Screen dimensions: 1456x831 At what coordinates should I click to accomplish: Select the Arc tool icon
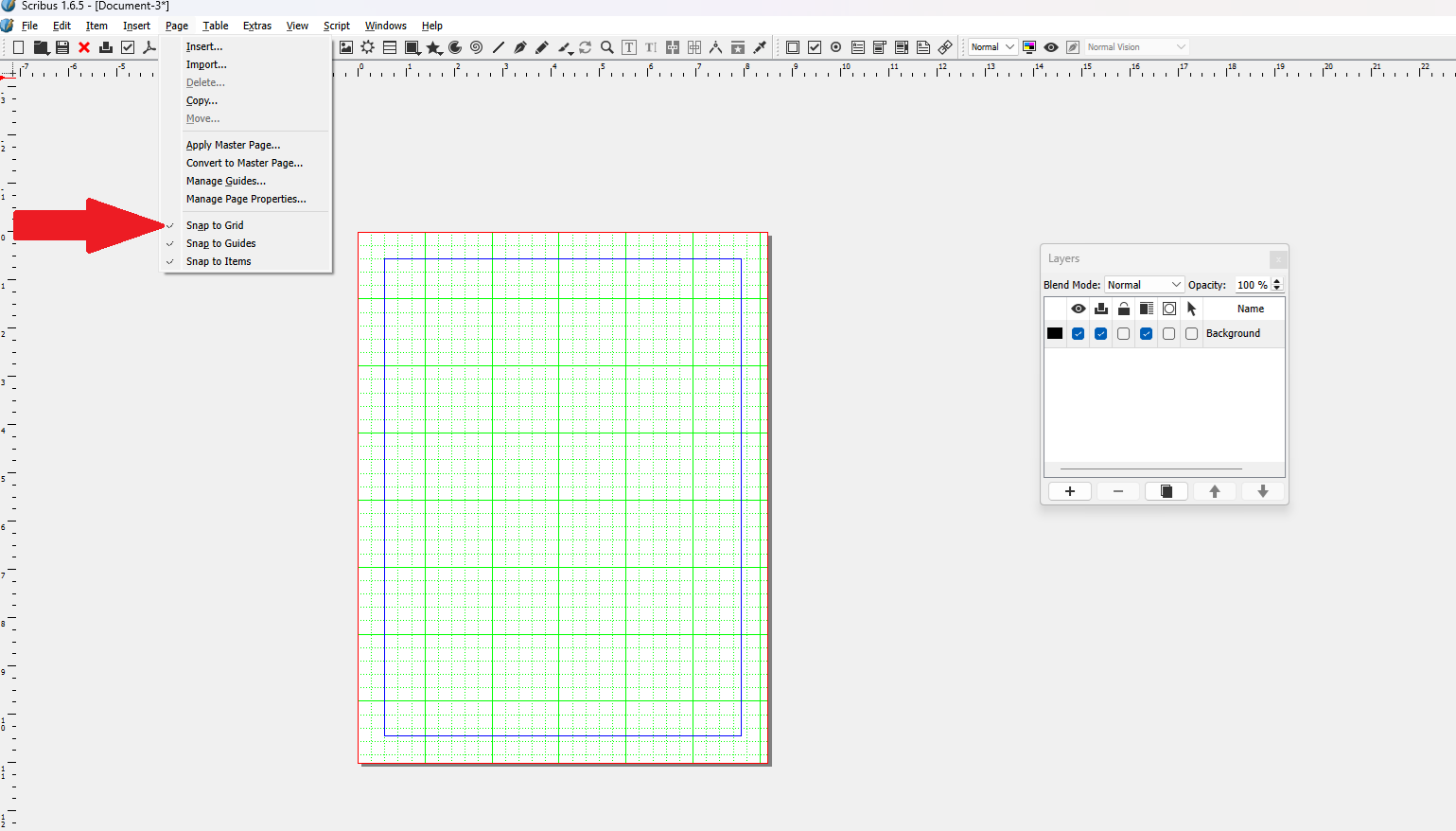[455, 47]
